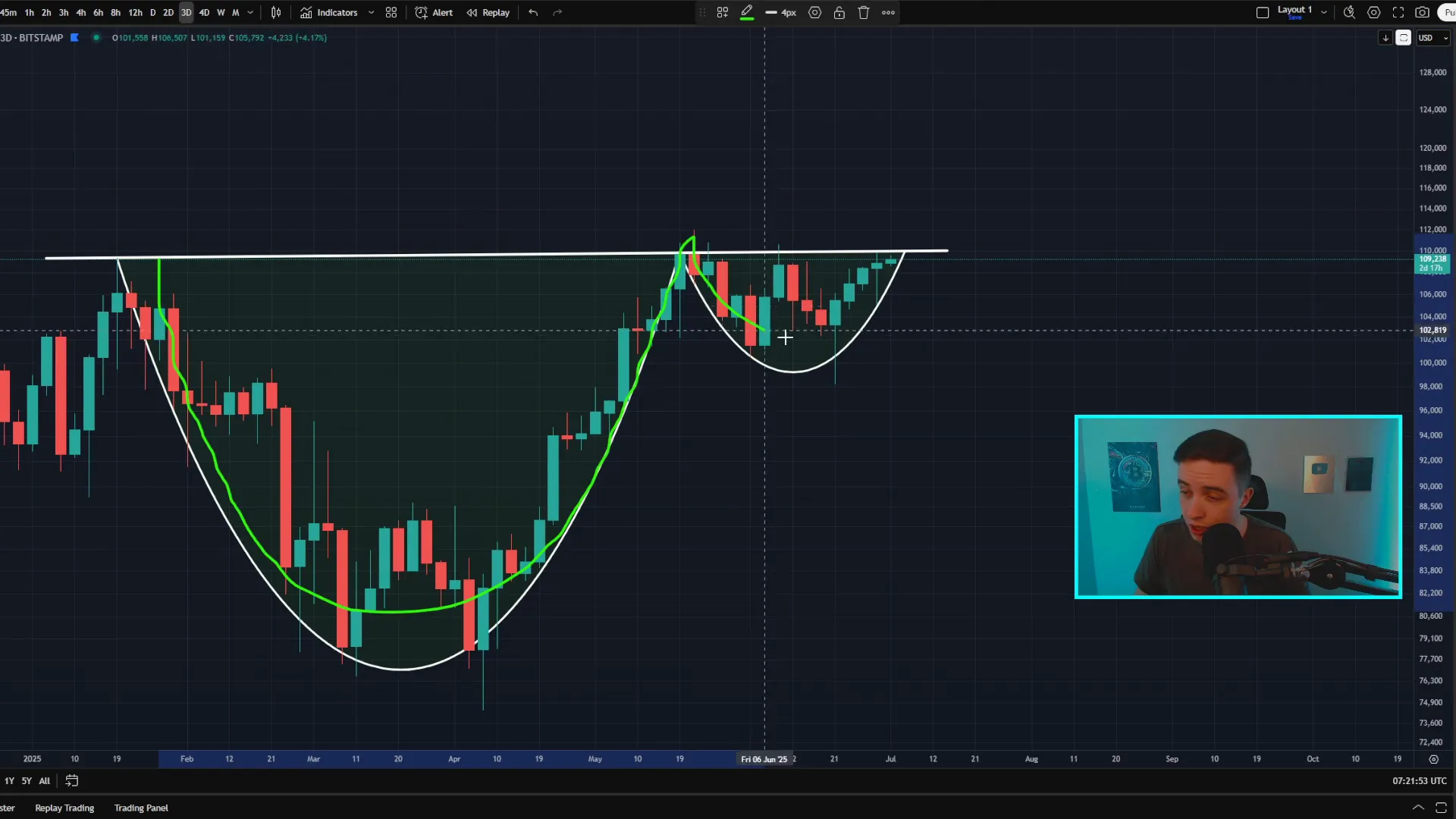Open chart settings in top bar
The height and width of the screenshot is (819, 1456).
click(1373, 13)
